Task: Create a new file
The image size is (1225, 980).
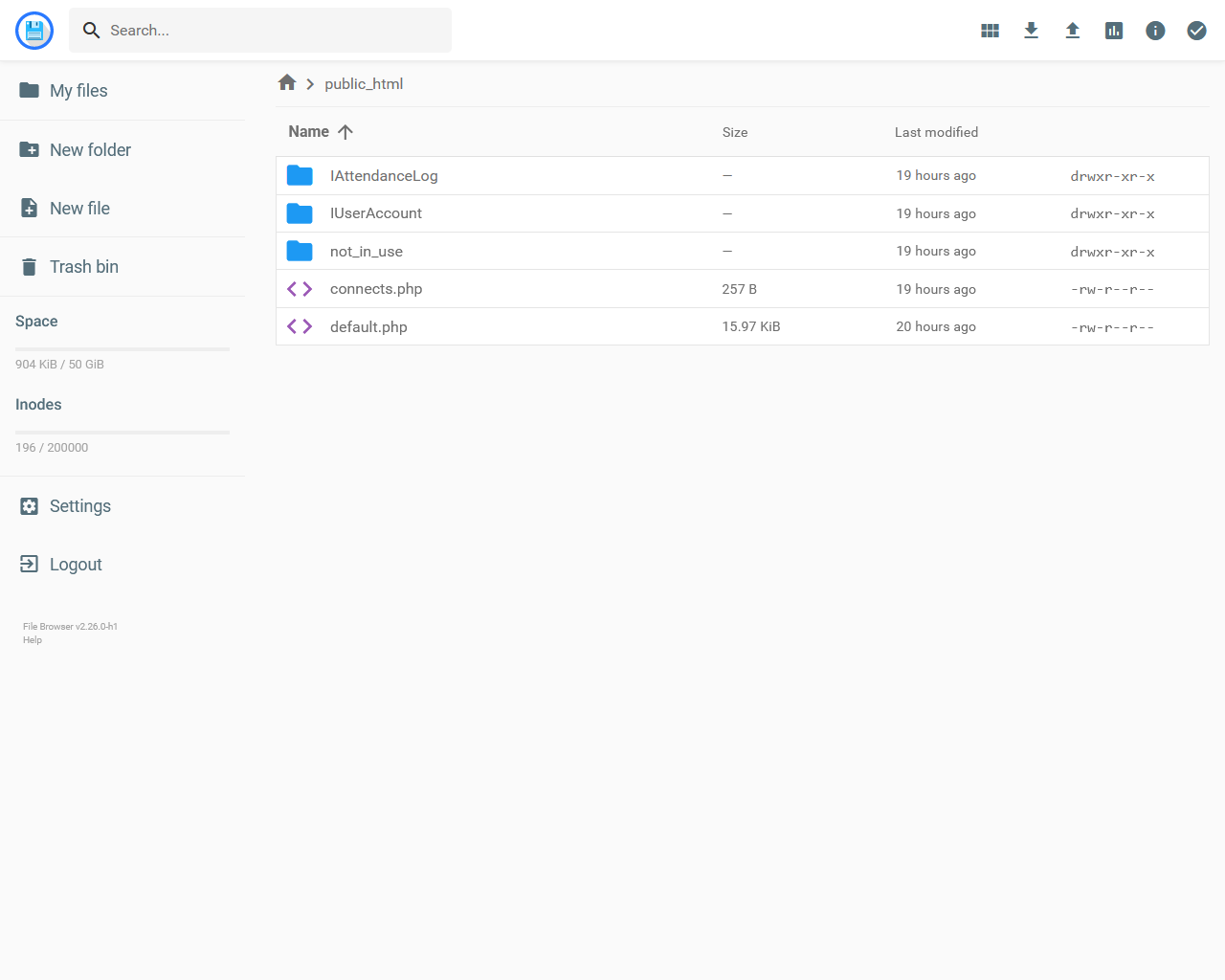Action: (79, 209)
